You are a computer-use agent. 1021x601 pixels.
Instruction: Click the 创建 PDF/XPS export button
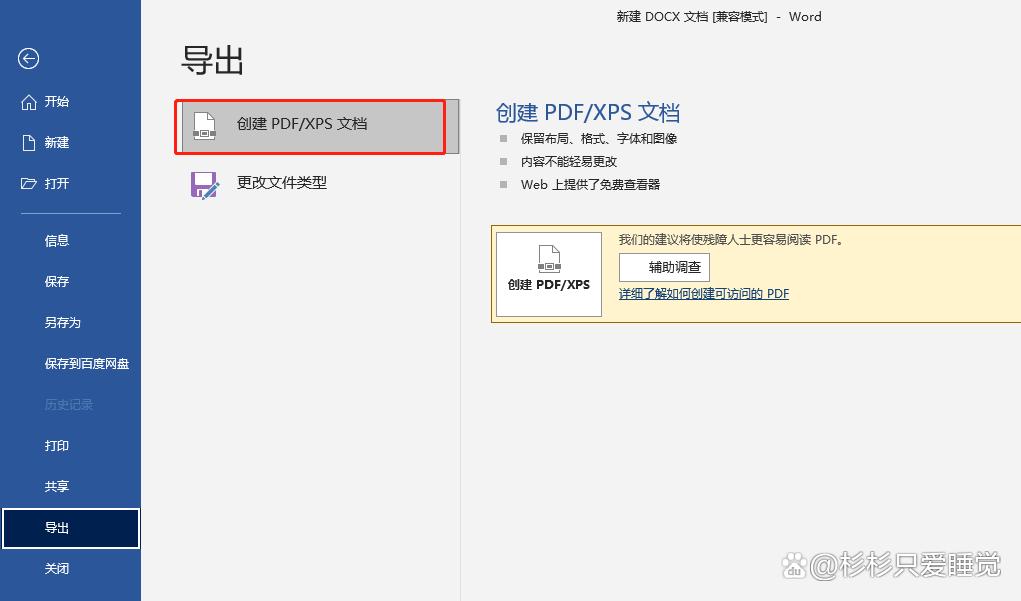coord(548,274)
